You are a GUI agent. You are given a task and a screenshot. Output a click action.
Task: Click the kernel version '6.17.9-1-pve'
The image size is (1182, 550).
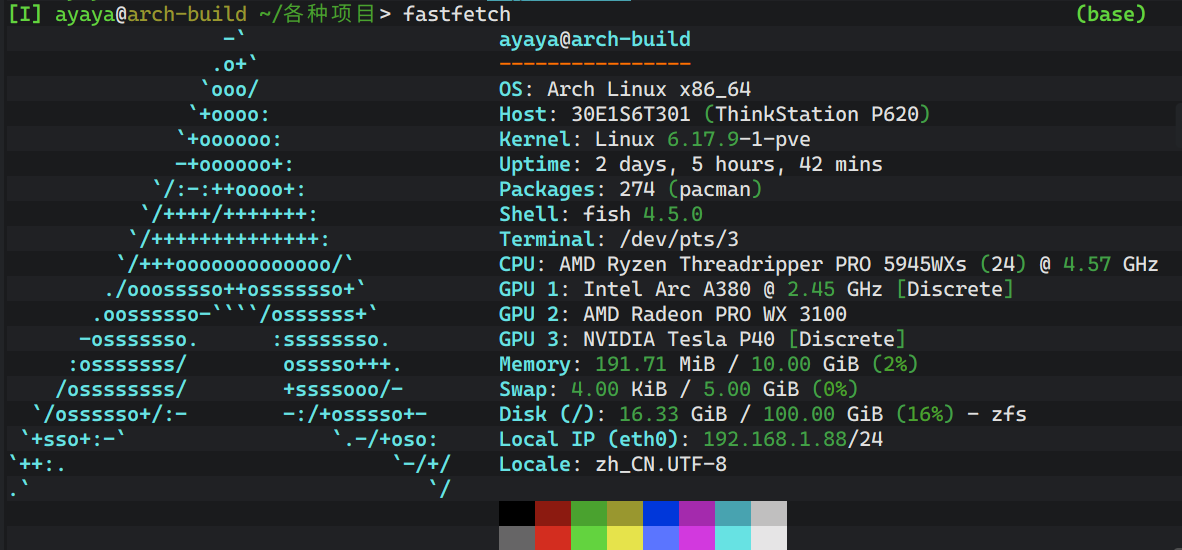739,139
